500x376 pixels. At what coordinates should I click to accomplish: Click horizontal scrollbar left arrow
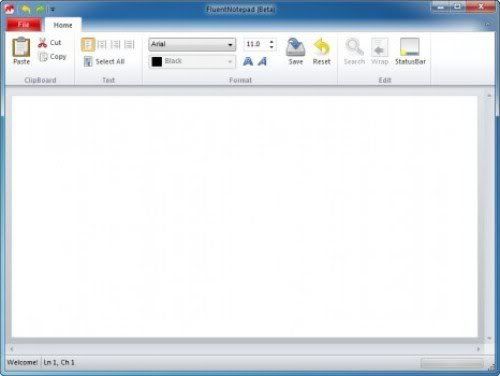[x=12, y=349]
